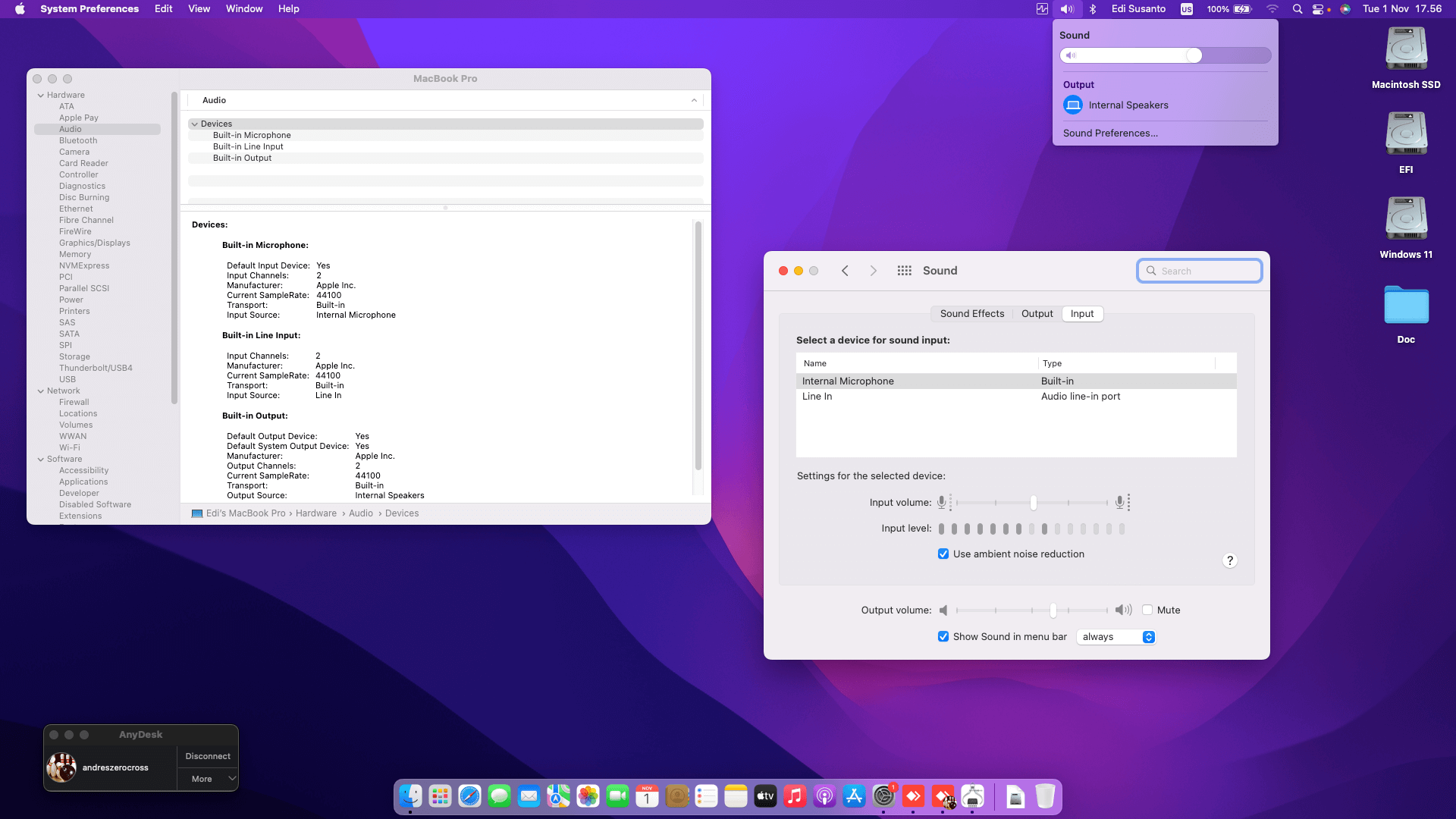Screen dimensions: 1456x819
Task: Open Spotlight search magnifier icon
Action: click(x=1298, y=9)
